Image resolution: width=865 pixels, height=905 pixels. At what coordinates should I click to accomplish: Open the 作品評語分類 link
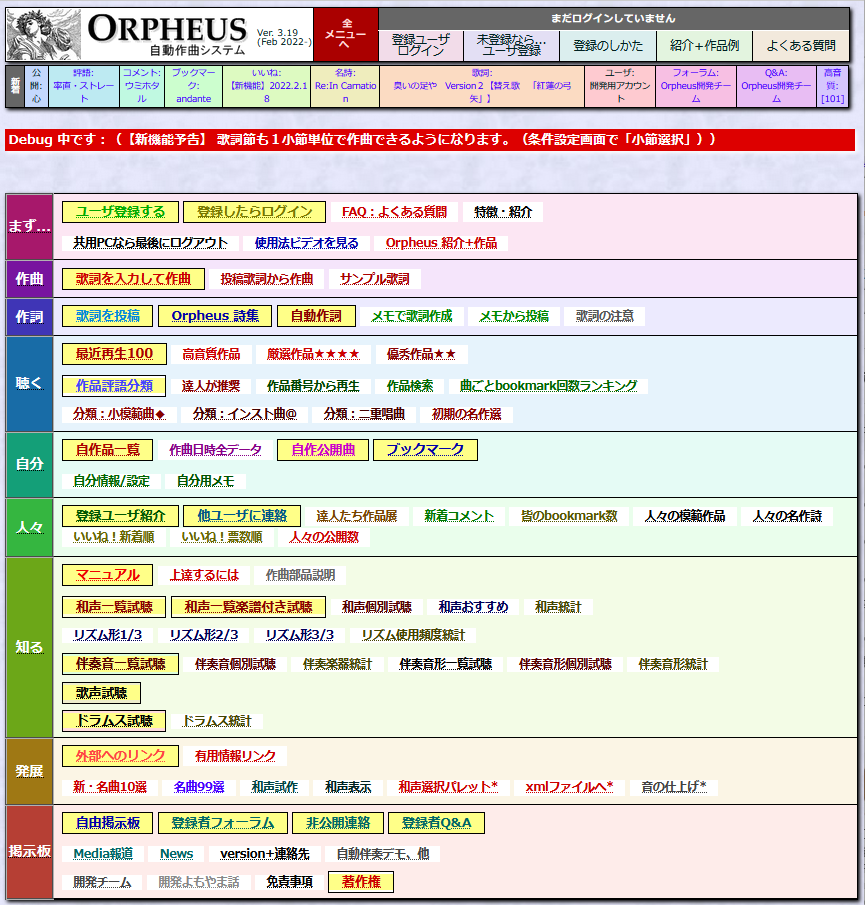pos(114,386)
